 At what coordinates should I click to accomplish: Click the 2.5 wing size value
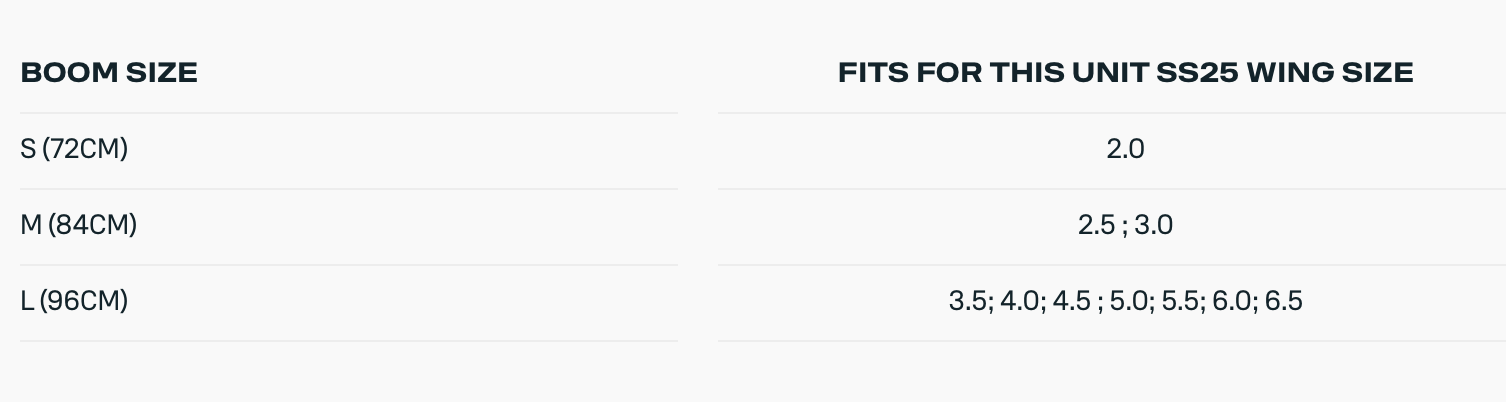click(x=1096, y=226)
